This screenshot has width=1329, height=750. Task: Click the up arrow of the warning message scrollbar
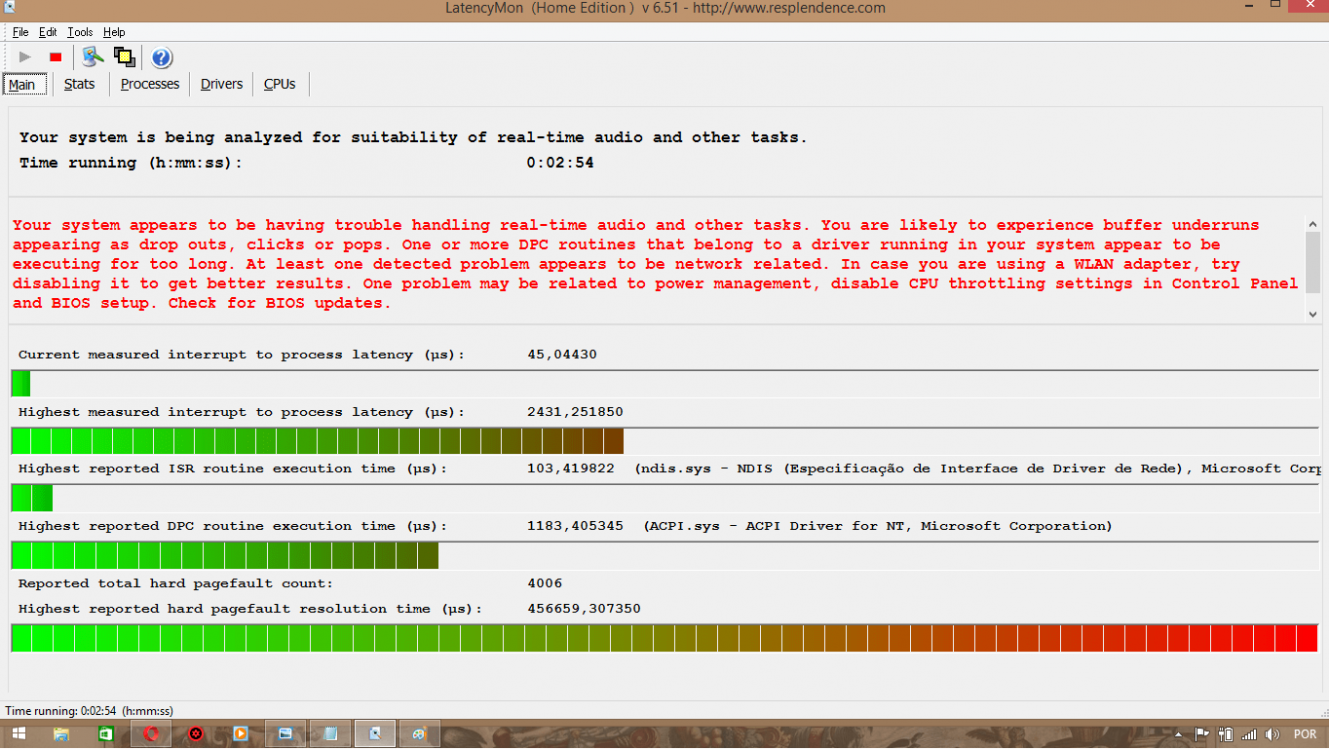(x=1313, y=225)
